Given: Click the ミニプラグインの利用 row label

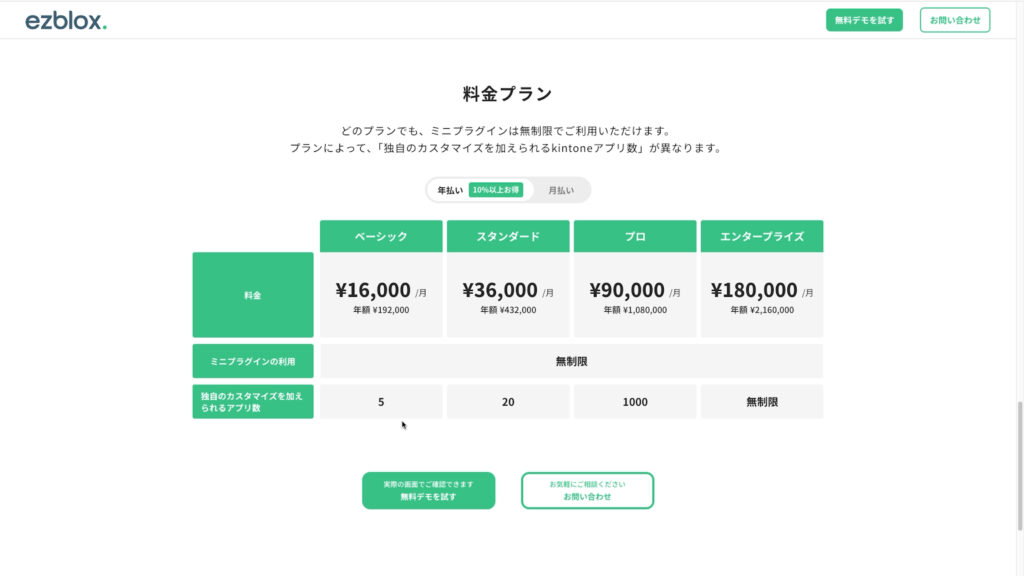Looking at the screenshot, I should pos(252,360).
